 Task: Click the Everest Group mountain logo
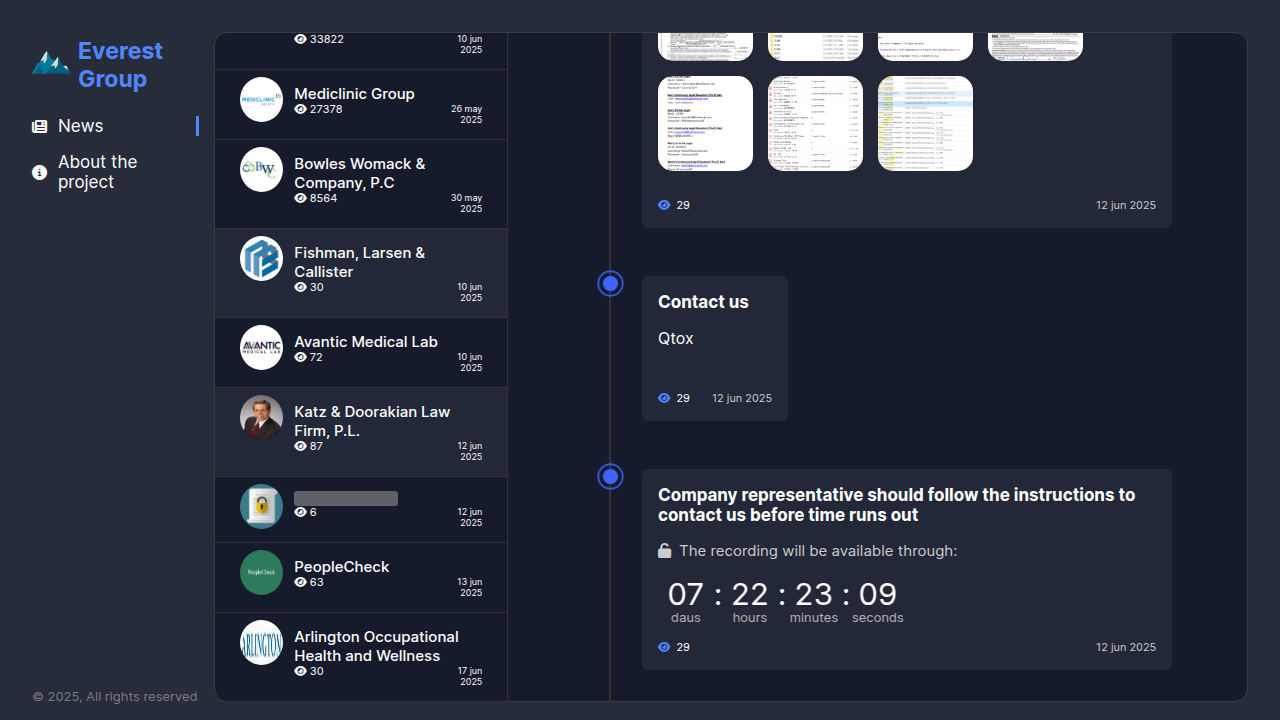coord(50,64)
